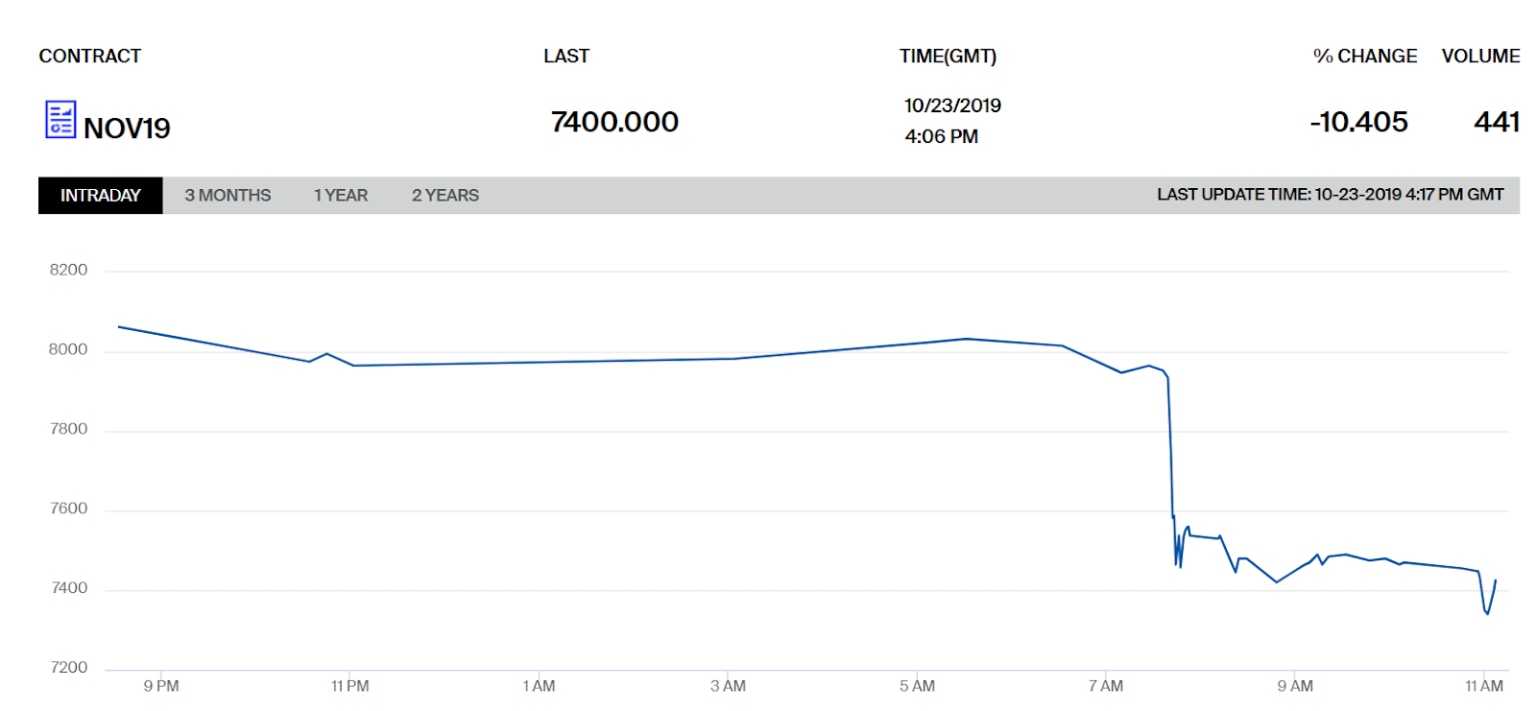Click the LAST column header

[566, 57]
